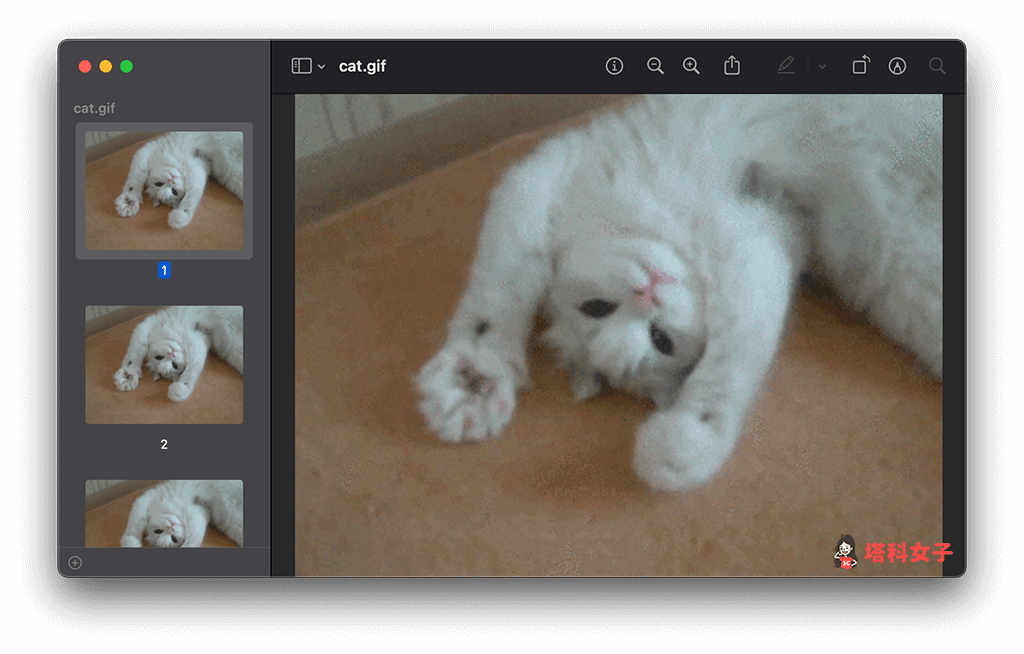Image resolution: width=1024 pixels, height=654 pixels.
Task: Select frame 2 thumbnail in sidebar
Action: pos(164,364)
